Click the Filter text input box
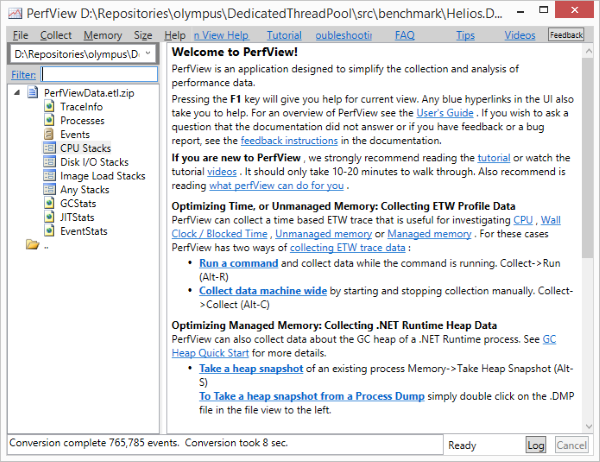Screen dimensions: 600x462 [x=98, y=74]
